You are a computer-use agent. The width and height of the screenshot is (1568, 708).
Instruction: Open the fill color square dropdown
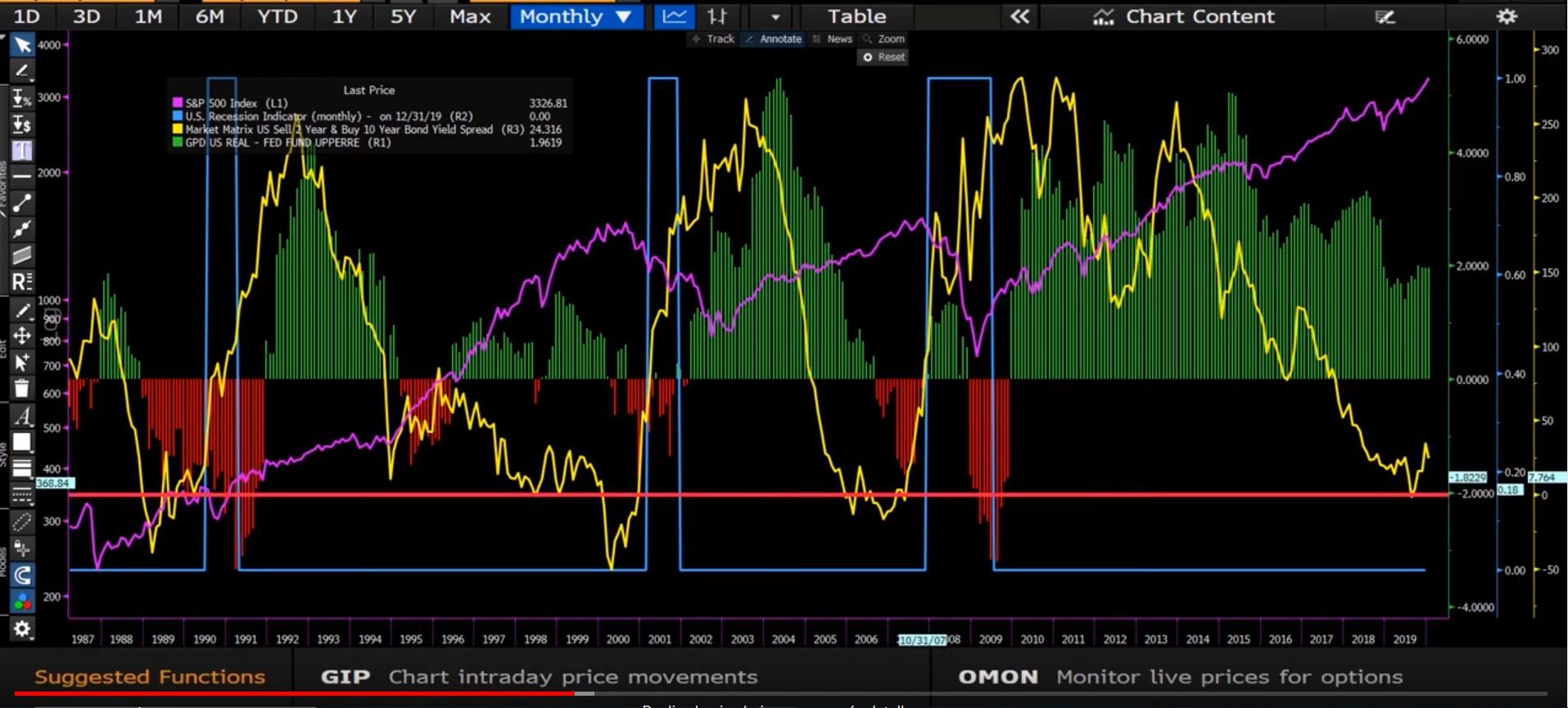tap(22, 442)
